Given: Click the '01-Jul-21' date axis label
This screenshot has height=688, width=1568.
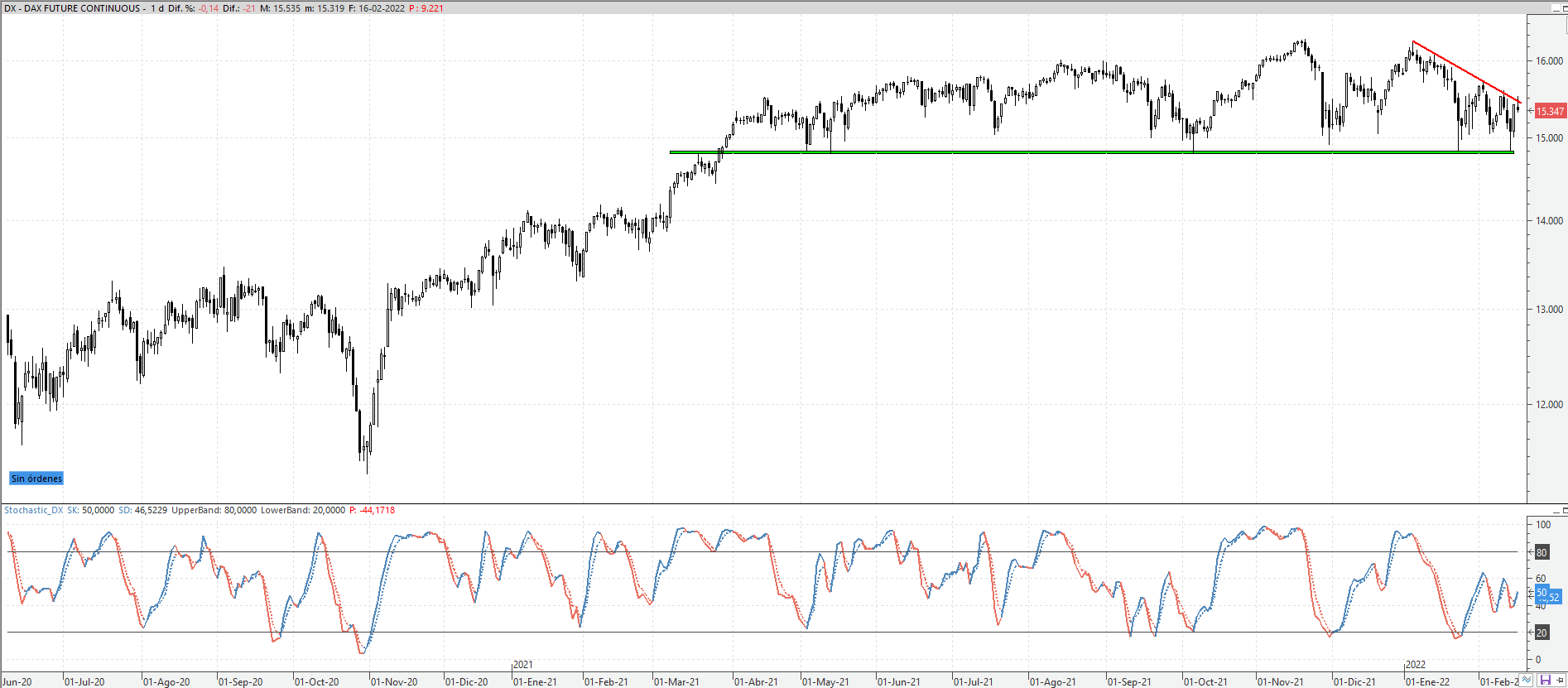Looking at the screenshot, I should point(974,682).
